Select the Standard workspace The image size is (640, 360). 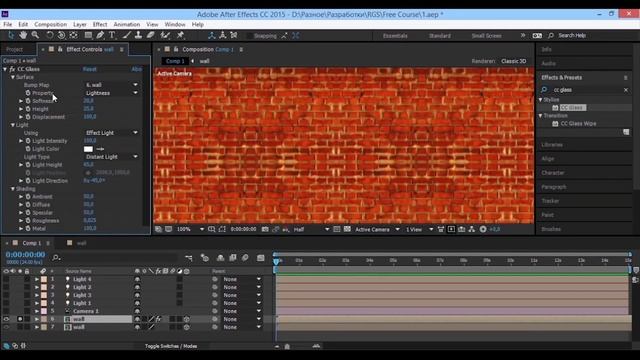(440, 36)
